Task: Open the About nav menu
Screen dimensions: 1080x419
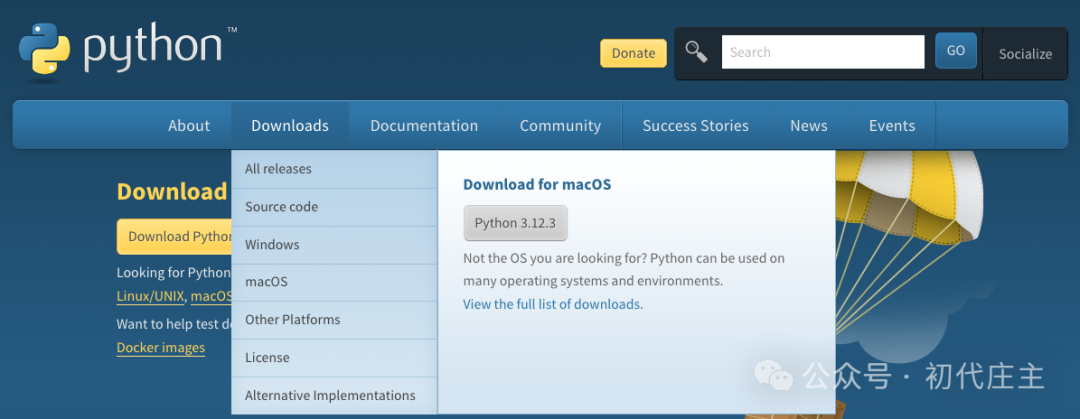Action: point(189,125)
